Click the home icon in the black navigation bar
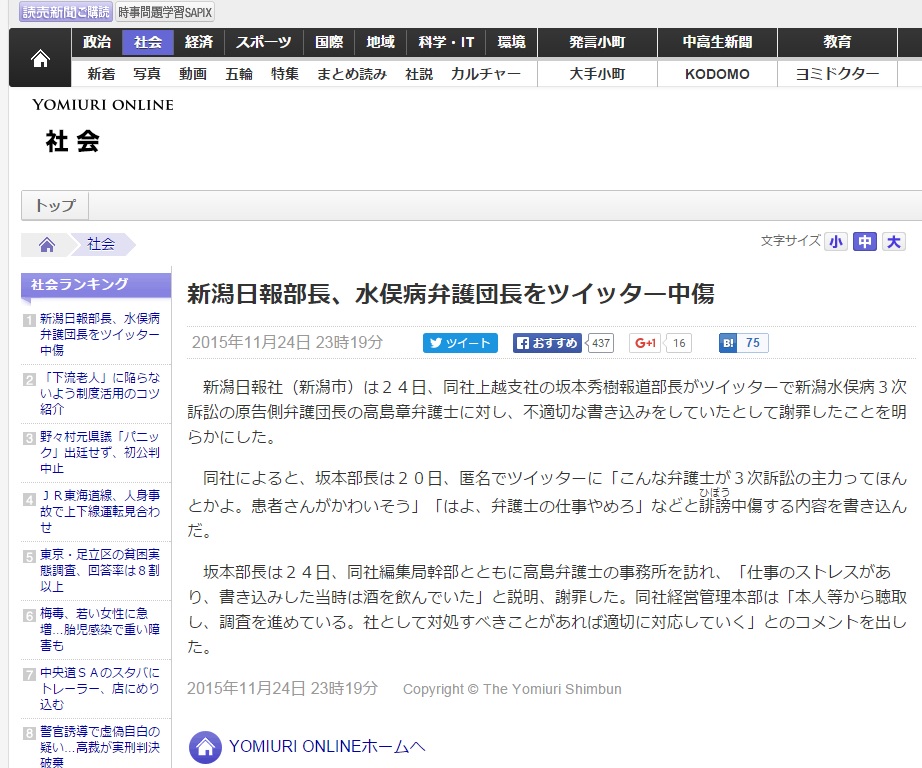922x768 pixels. 40,58
